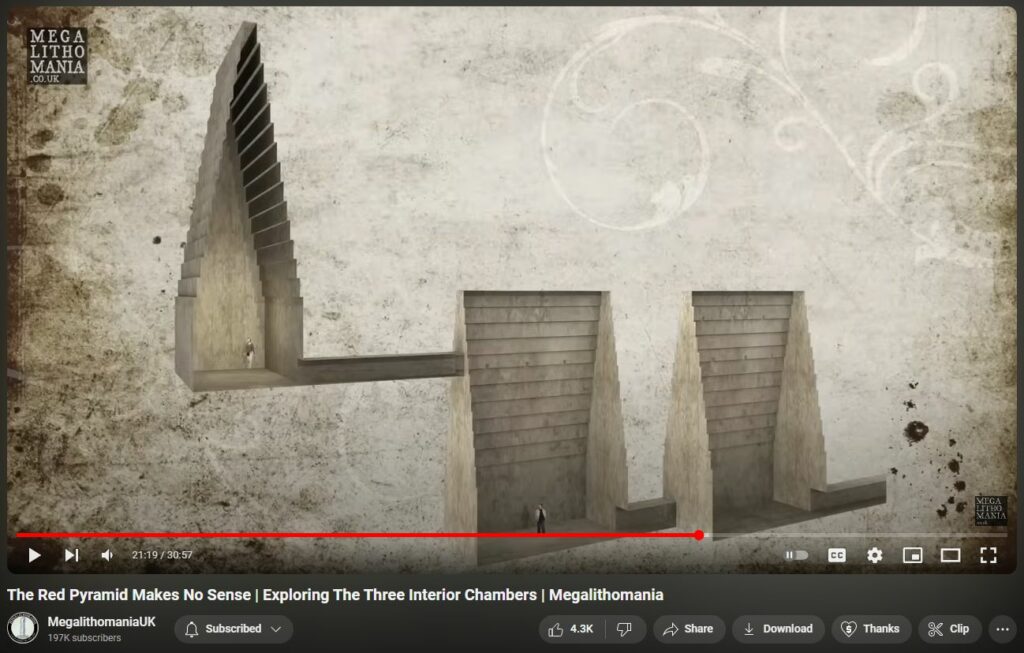
Task: Enter full screen mode
Action: [988, 555]
